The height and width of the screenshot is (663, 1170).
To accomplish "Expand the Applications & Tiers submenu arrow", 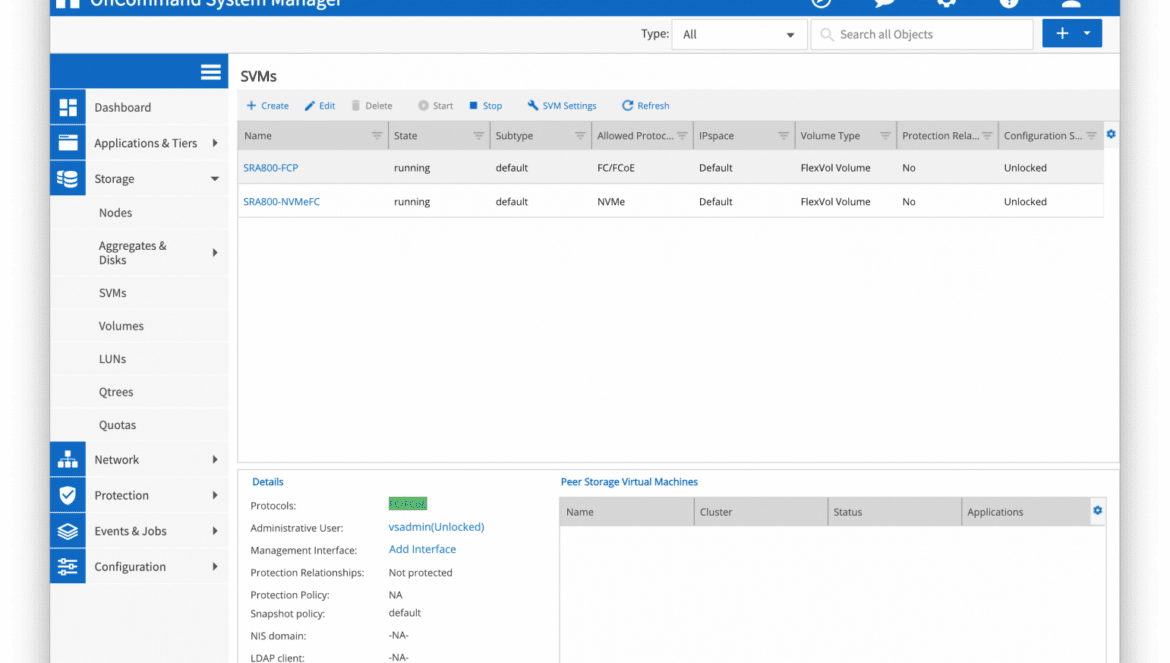I will tap(215, 143).
